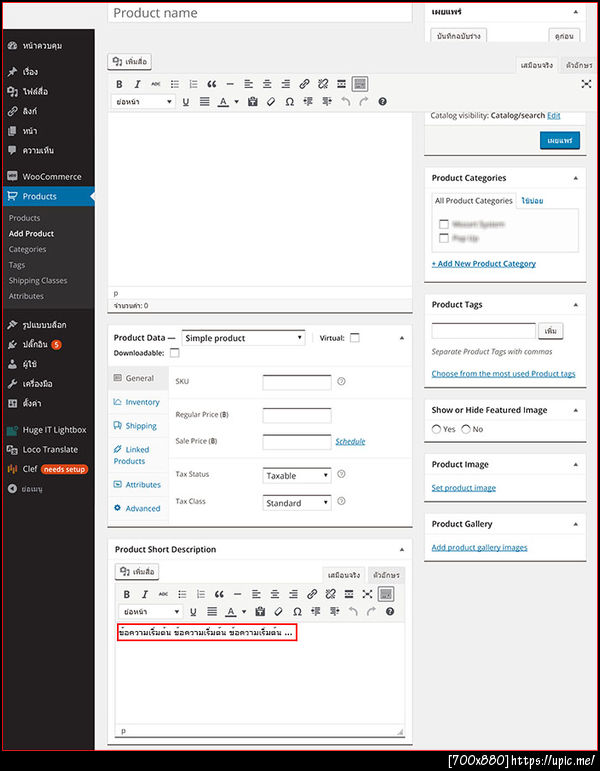Screen dimensions: 600x771
Task: Open the Tax Status Taxable dropdown
Action: [297, 475]
